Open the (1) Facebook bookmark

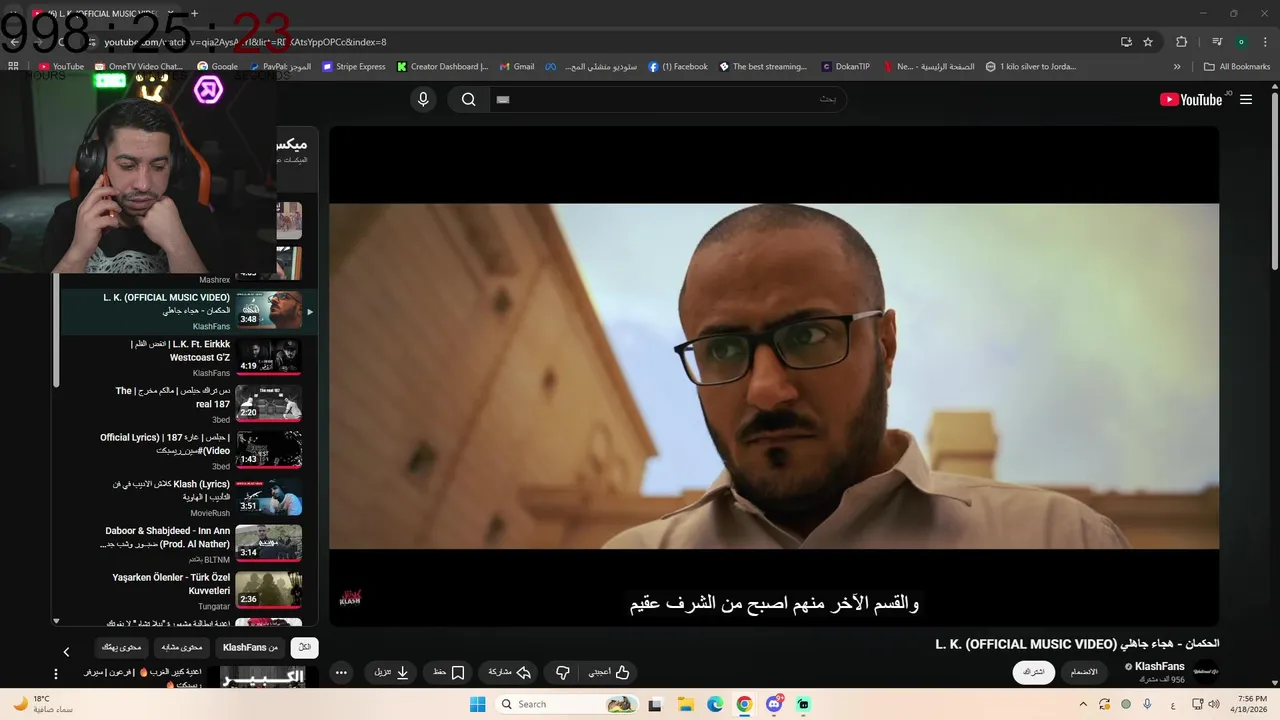[x=678, y=67]
